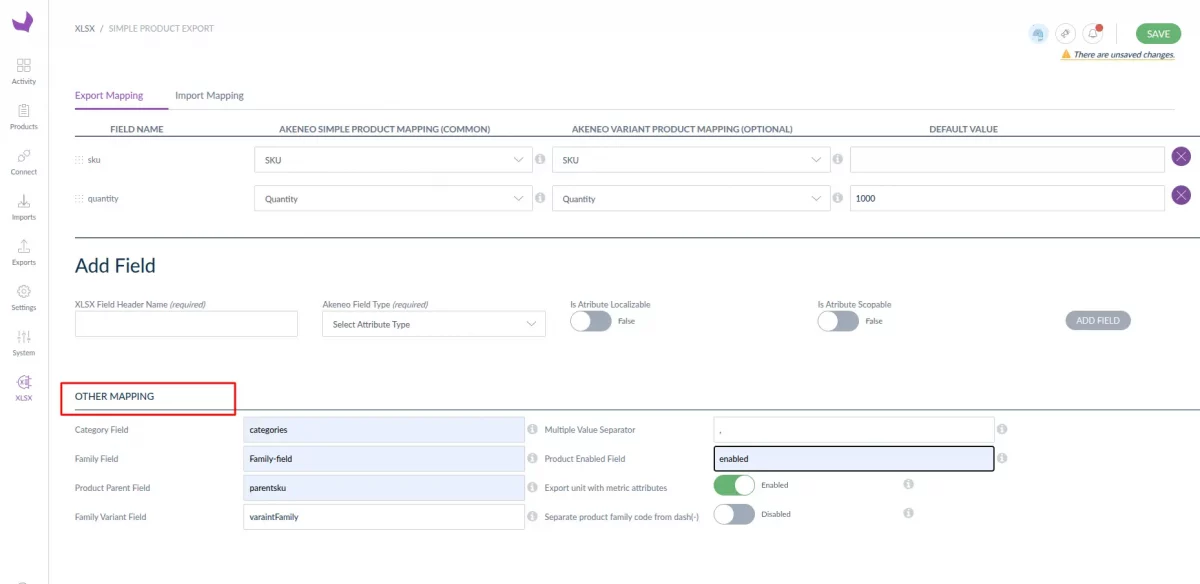Select the Export Mapping tab

[109, 96]
